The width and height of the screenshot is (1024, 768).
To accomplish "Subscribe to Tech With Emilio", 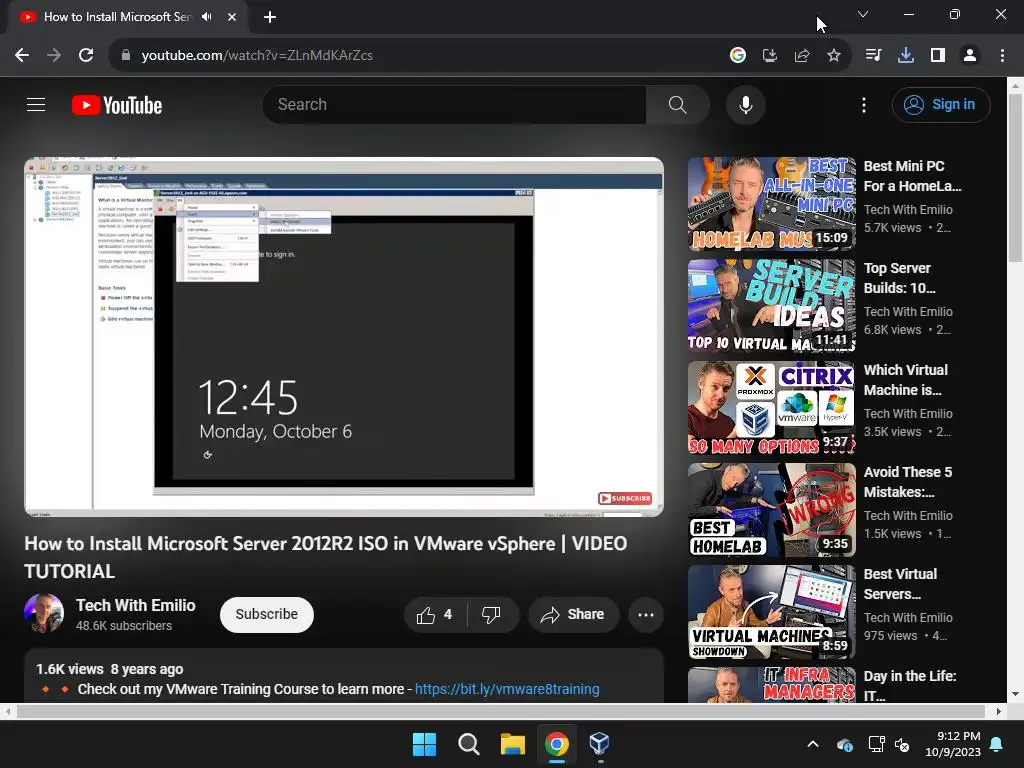I will click(x=266, y=615).
